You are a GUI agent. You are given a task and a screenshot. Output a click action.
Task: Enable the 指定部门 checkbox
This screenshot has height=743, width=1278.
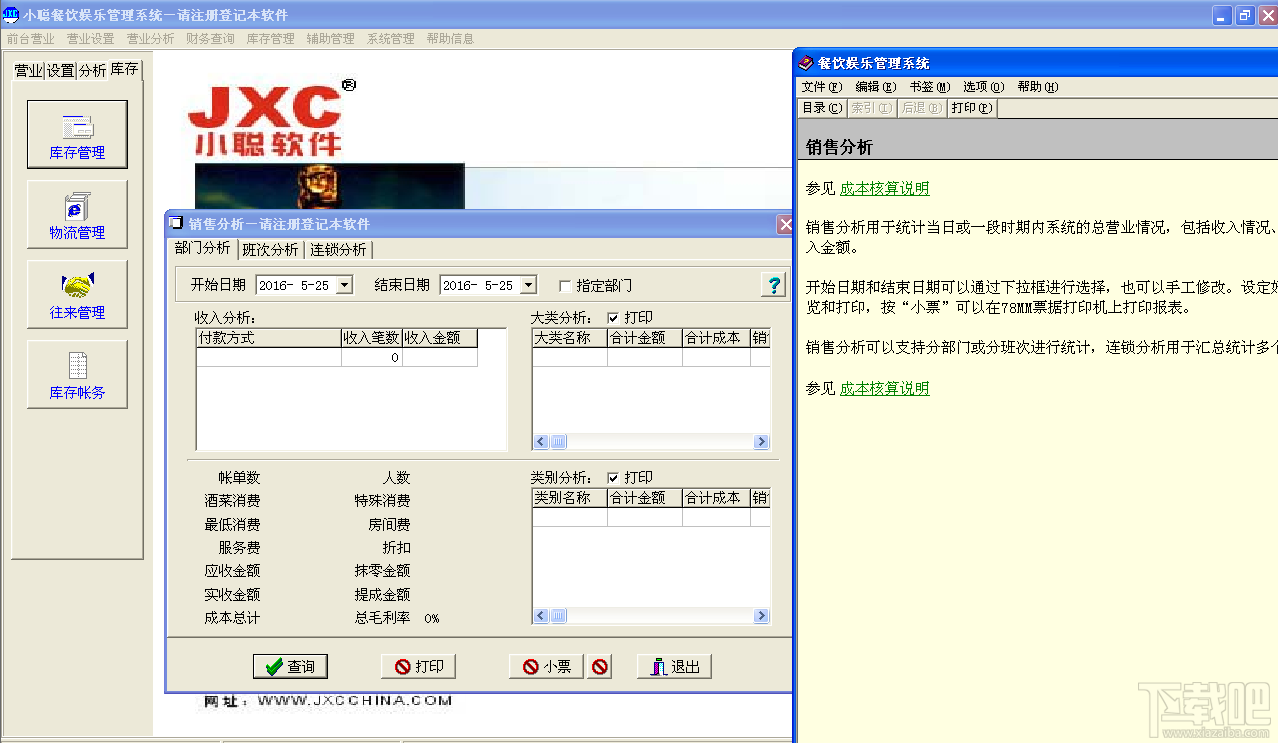[565, 284]
